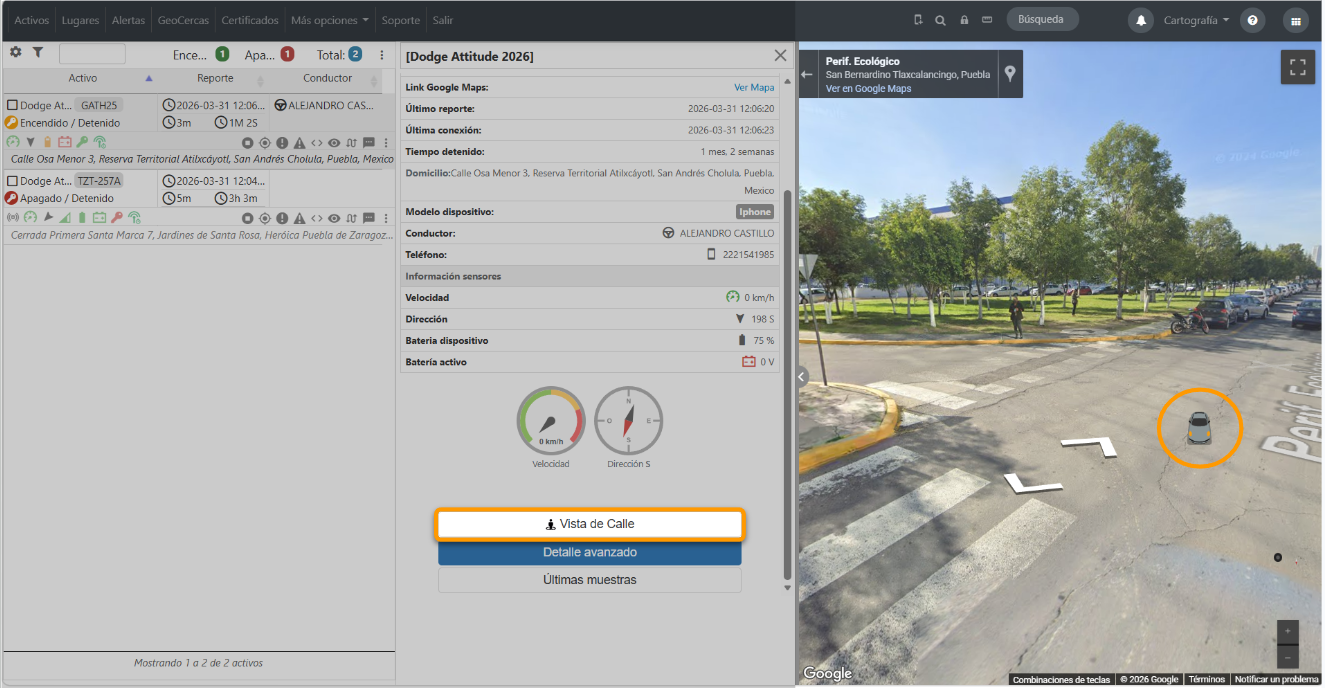Check the box for Dodge GATH25
Image resolution: width=1325 pixels, height=688 pixels.
click(12, 105)
